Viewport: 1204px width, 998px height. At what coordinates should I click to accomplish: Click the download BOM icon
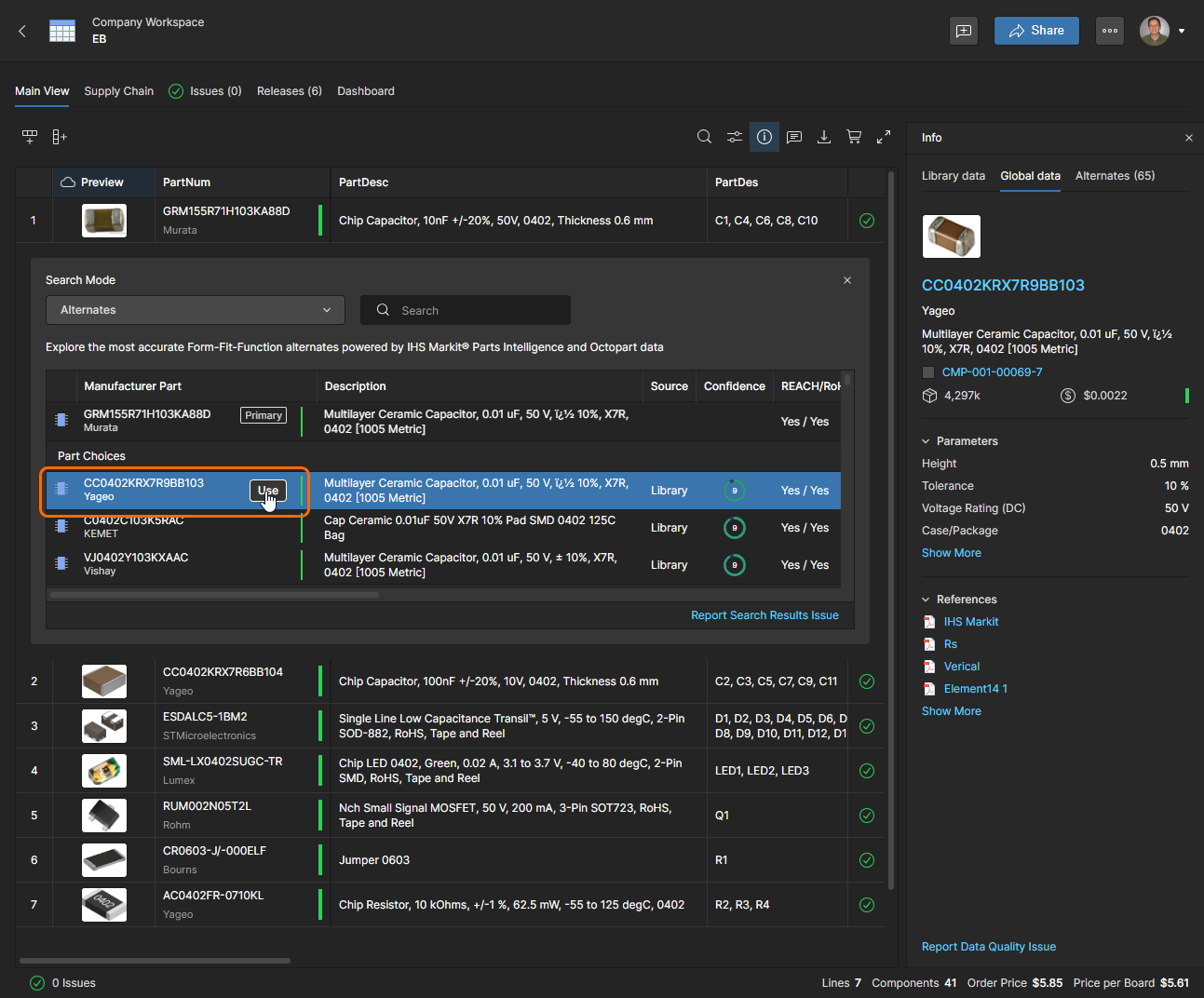tap(824, 137)
